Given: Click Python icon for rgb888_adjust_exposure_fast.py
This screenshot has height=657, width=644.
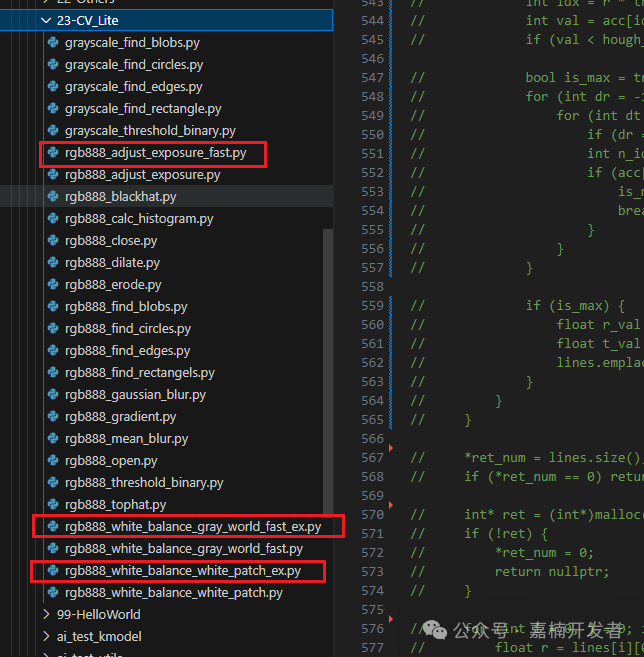Looking at the screenshot, I should [53, 153].
